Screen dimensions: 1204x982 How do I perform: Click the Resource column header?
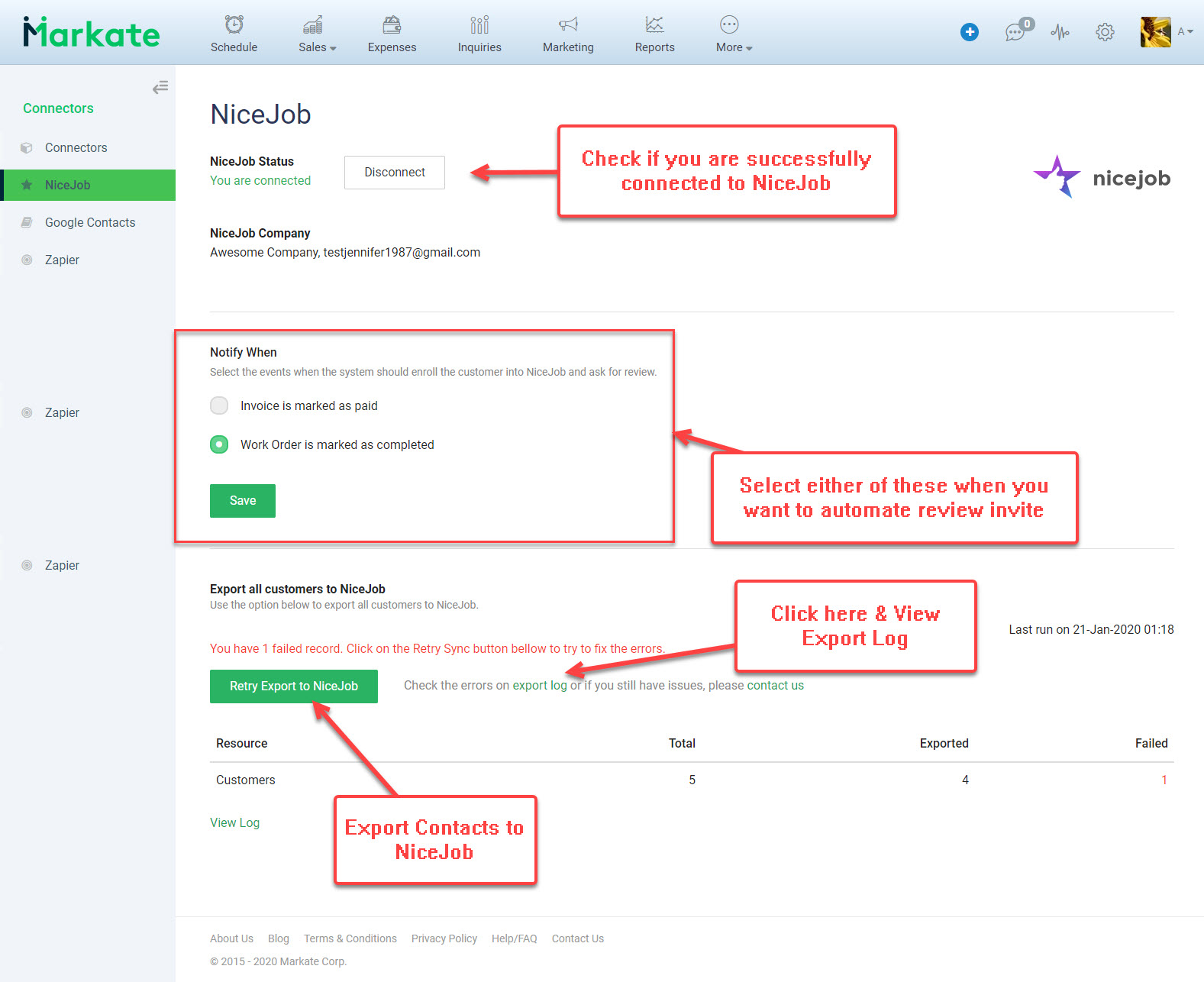coord(242,744)
